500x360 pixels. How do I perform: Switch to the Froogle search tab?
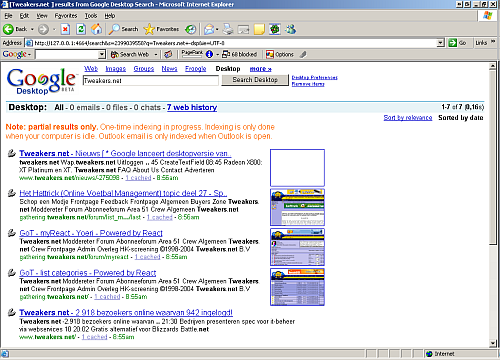click(x=196, y=69)
